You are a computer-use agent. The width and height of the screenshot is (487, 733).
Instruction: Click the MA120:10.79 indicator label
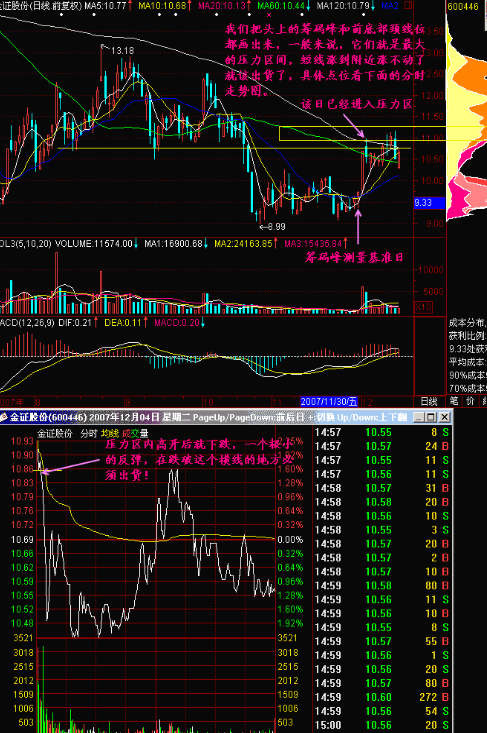[343, 6]
